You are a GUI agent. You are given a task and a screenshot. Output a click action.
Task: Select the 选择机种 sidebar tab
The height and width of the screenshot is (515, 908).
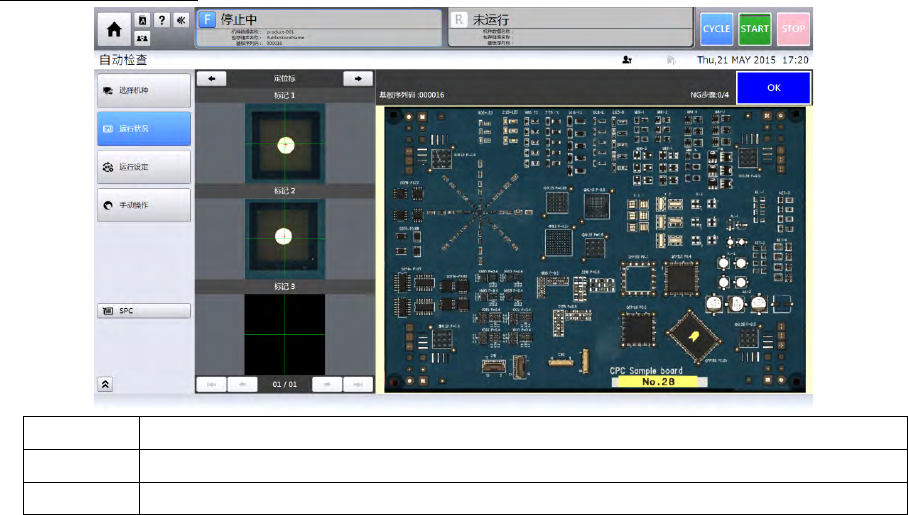(143, 91)
